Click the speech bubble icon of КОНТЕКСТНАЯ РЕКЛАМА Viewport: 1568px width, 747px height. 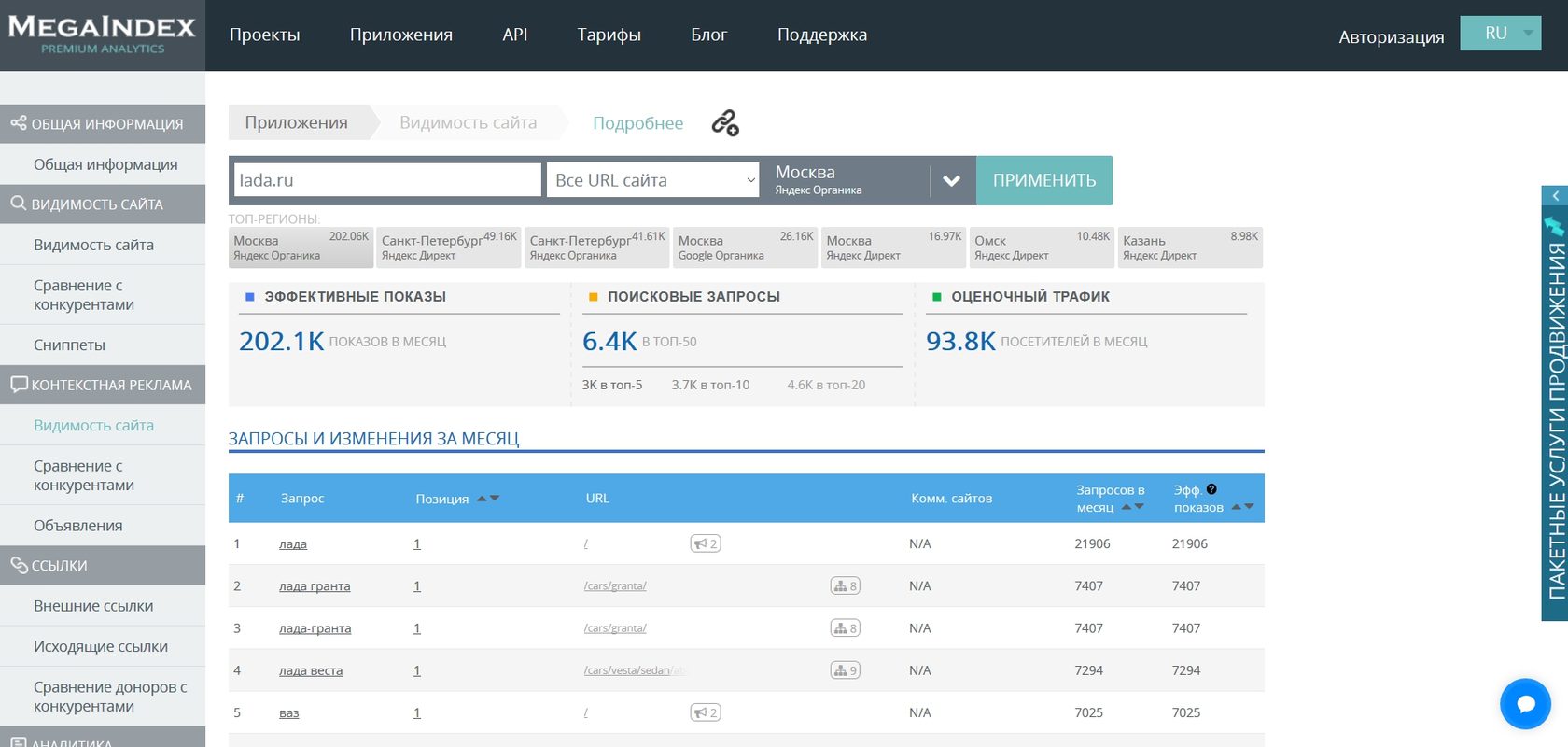pyautogui.click(x=19, y=384)
